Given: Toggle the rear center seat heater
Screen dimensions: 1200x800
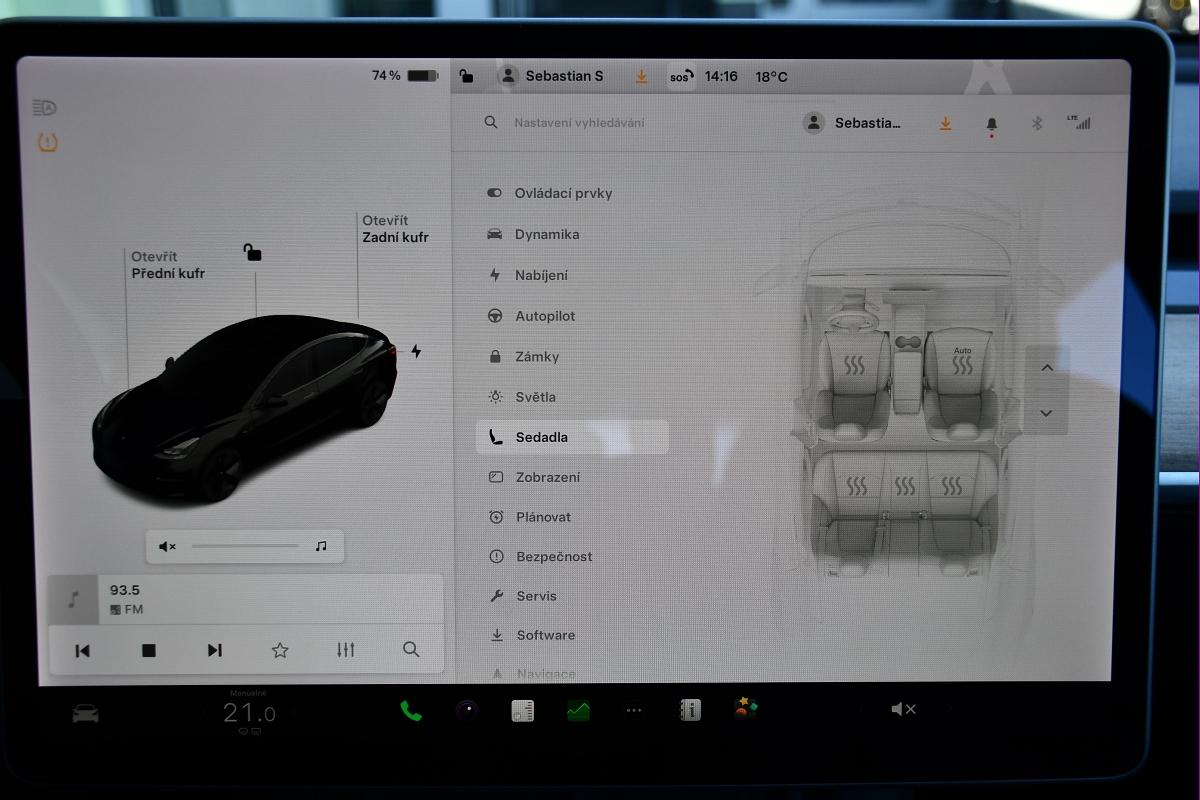Looking at the screenshot, I should click(x=904, y=487).
